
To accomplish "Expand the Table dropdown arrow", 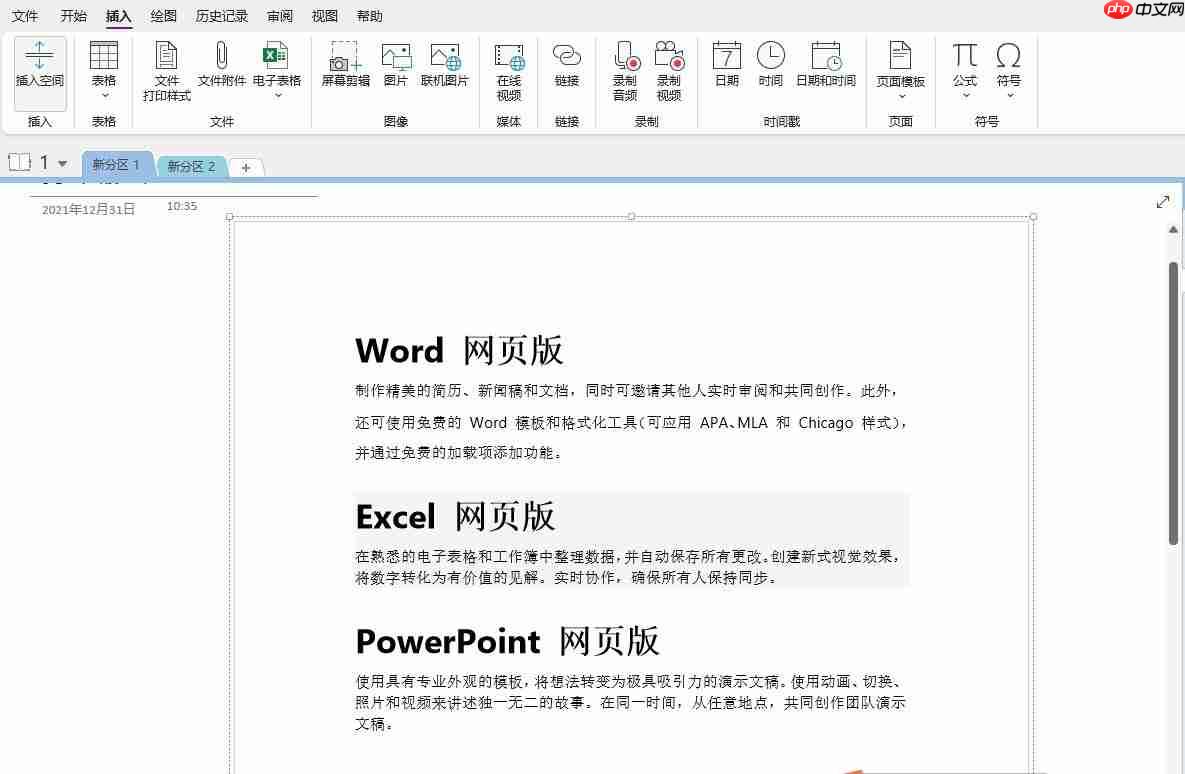I will tap(104, 96).
